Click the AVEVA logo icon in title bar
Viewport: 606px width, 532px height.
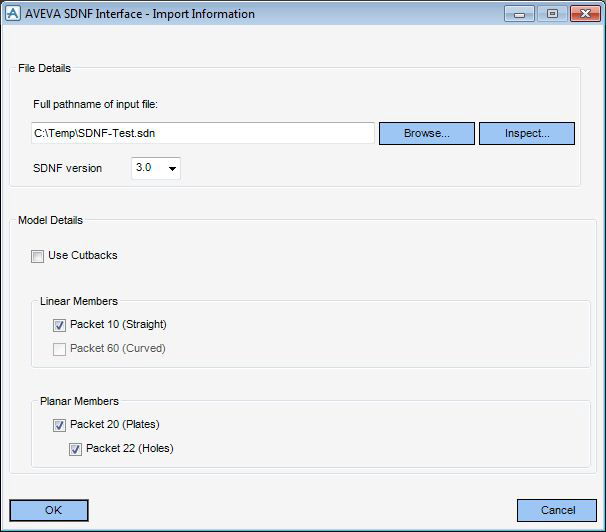coord(13,14)
